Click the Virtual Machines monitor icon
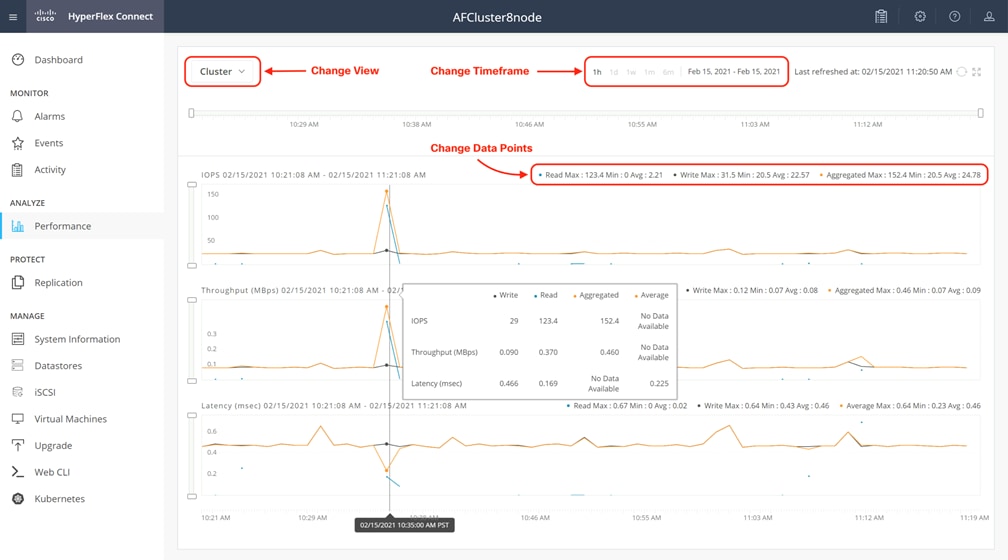 point(17,419)
